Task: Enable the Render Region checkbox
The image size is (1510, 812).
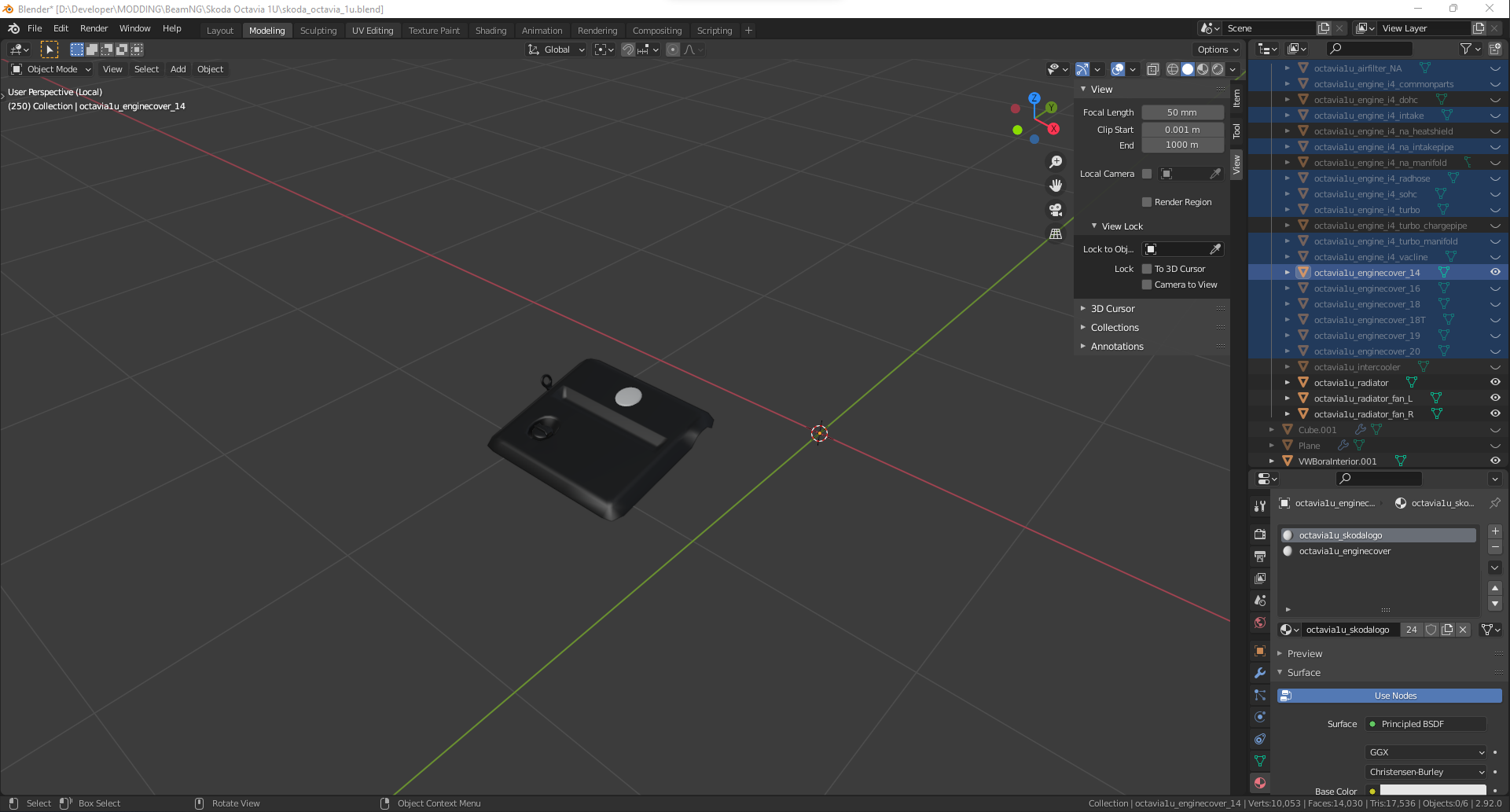Action: coord(1147,202)
